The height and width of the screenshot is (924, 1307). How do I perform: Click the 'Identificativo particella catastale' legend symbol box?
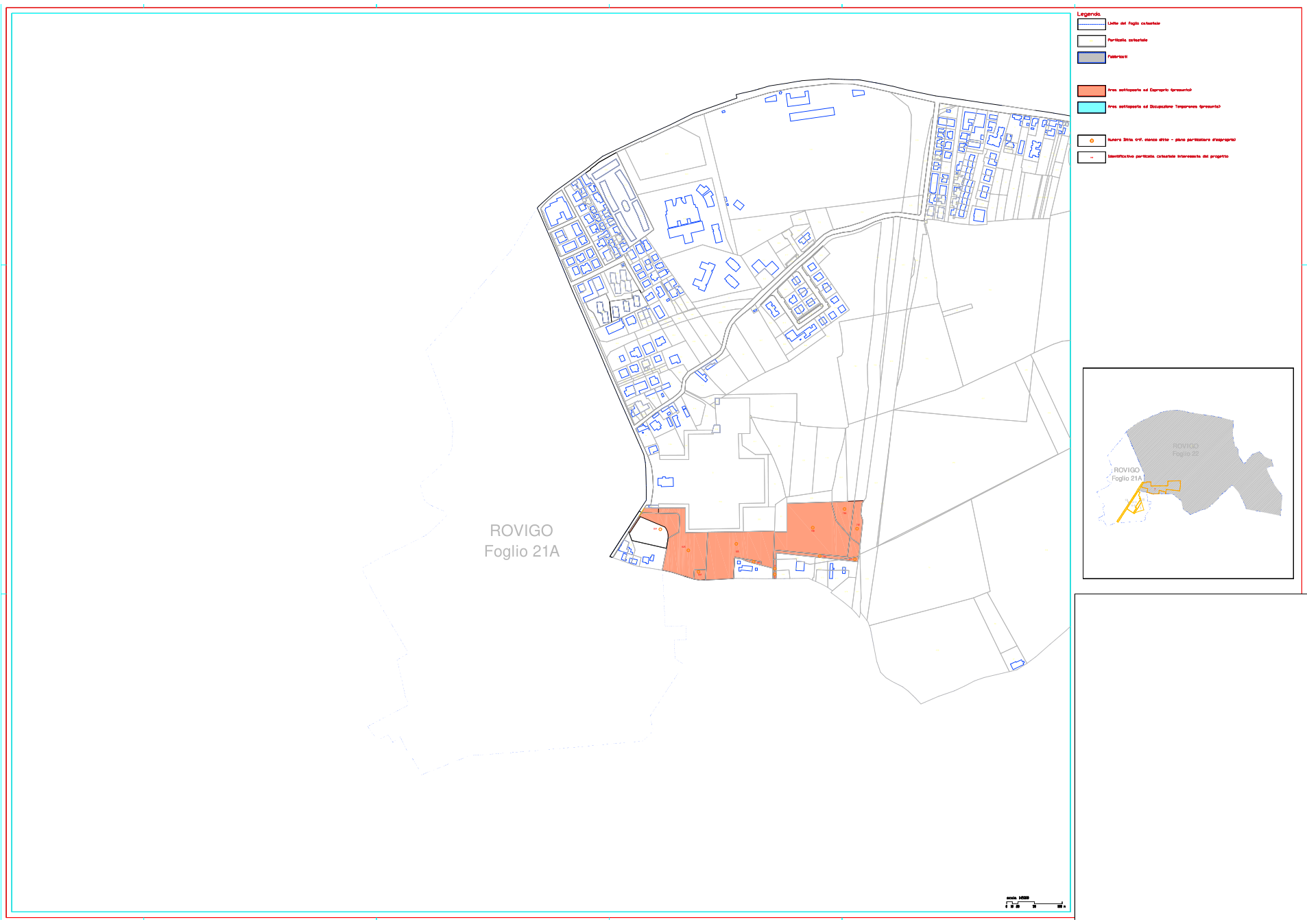click(x=1091, y=157)
